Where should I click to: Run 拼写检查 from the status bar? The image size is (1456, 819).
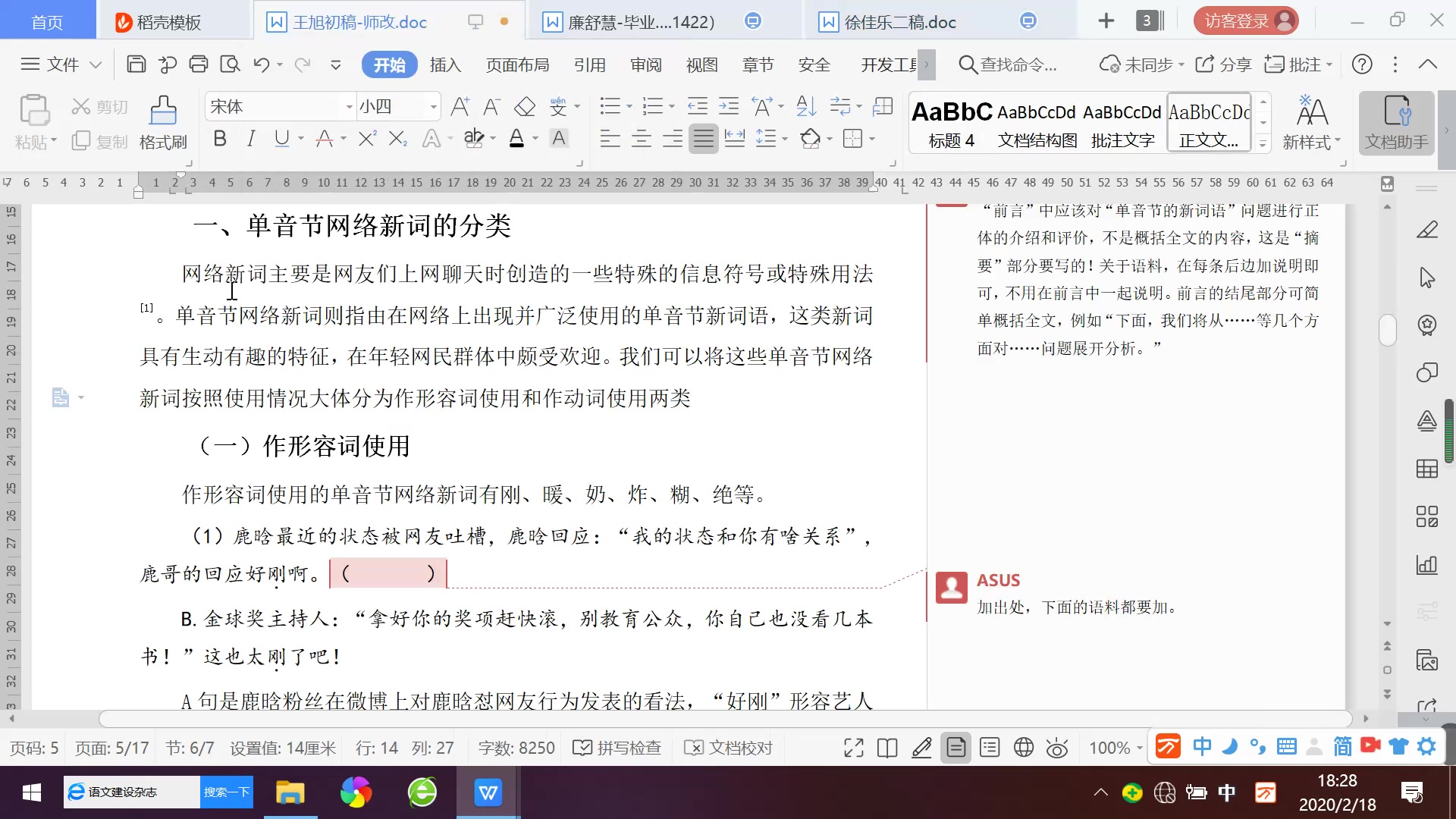coord(617,748)
